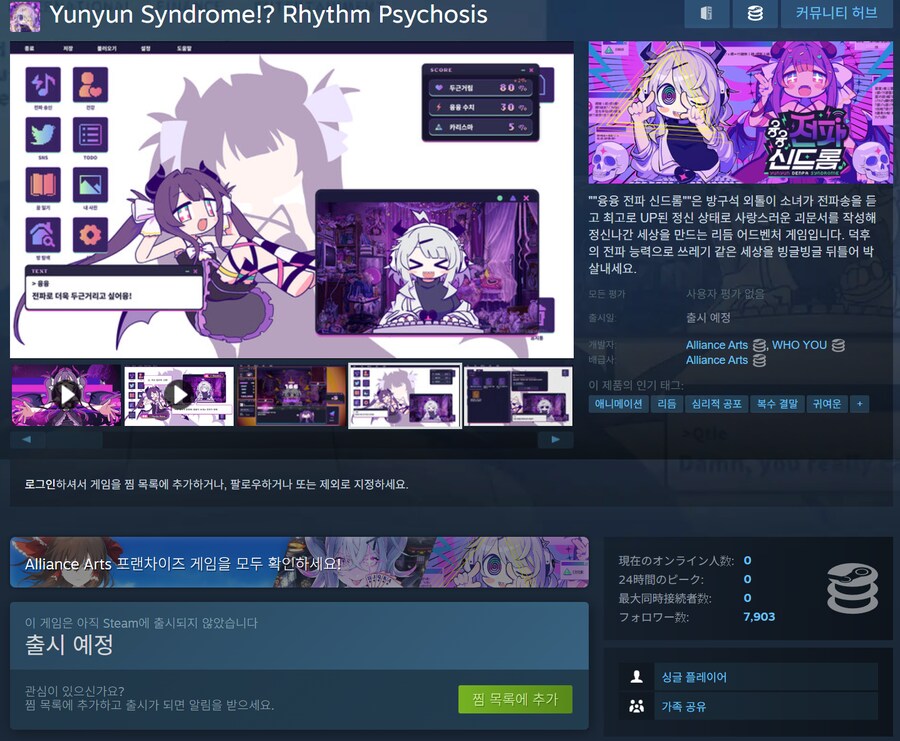Click the 로그인 link in login notice
900x741 pixels.
[x=40, y=484]
